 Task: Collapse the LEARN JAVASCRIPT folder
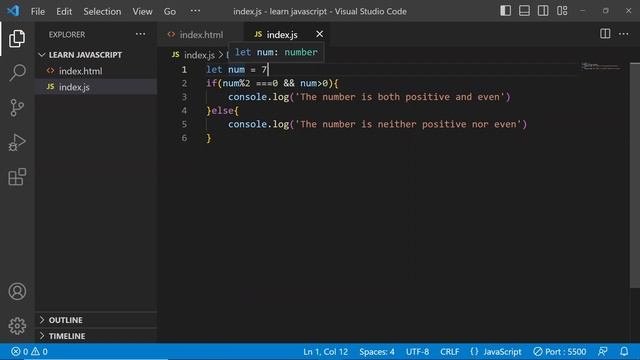pyautogui.click(x=85, y=55)
